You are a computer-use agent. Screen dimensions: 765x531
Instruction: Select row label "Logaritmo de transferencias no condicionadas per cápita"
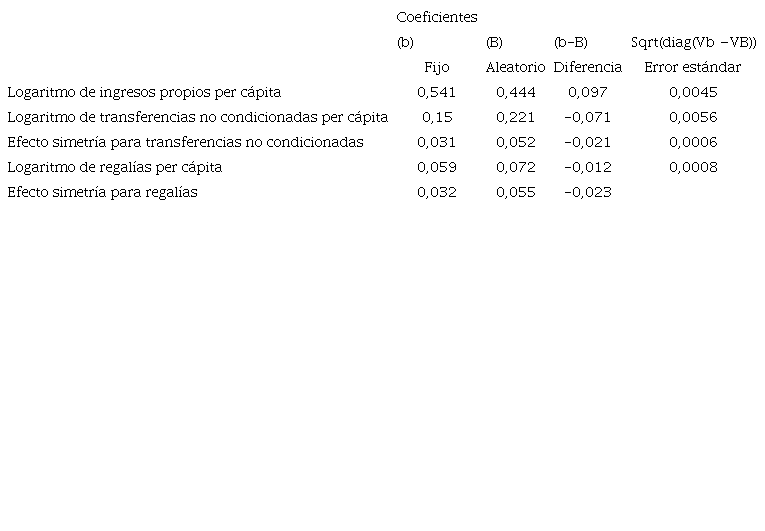tap(197, 117)
